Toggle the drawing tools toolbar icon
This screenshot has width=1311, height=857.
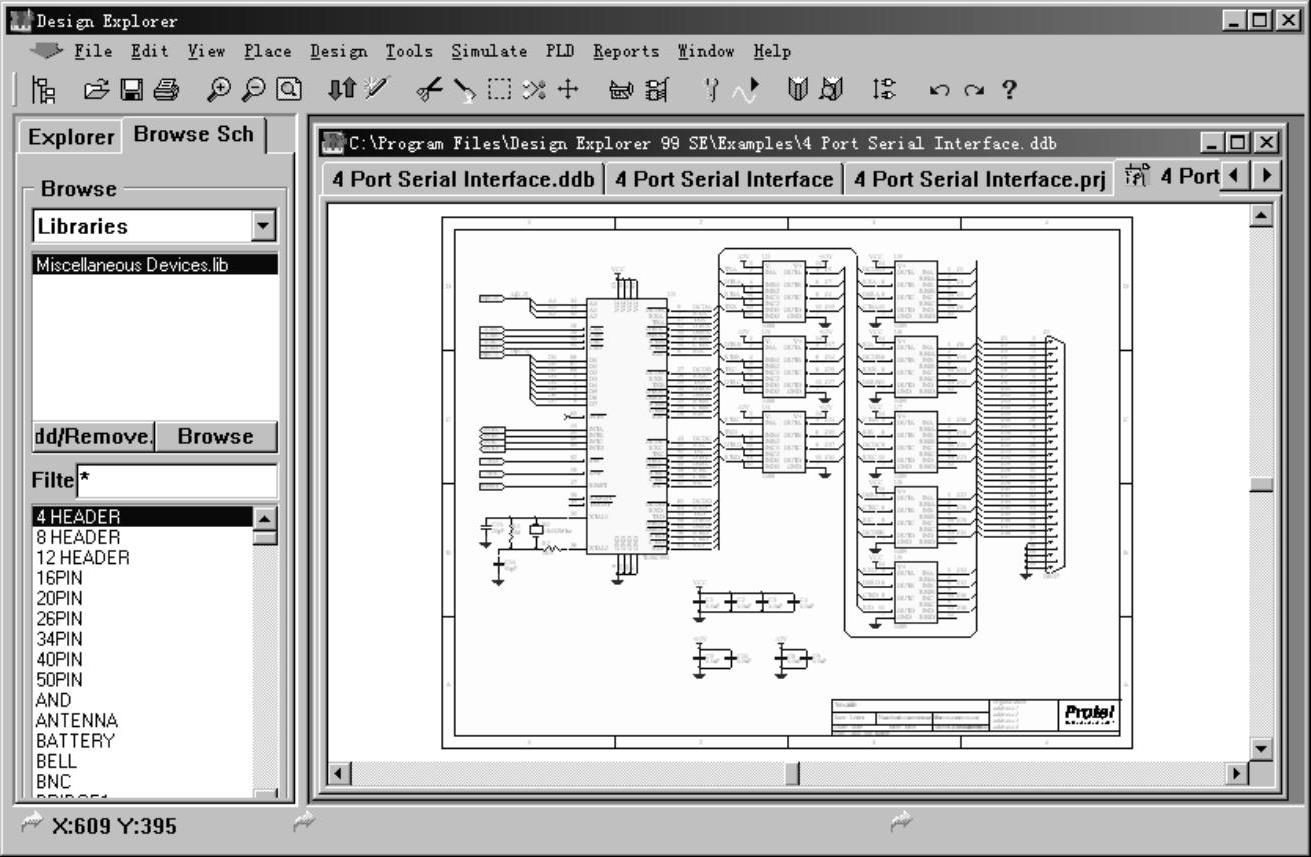pyautogui.click(x=621, y=90)
